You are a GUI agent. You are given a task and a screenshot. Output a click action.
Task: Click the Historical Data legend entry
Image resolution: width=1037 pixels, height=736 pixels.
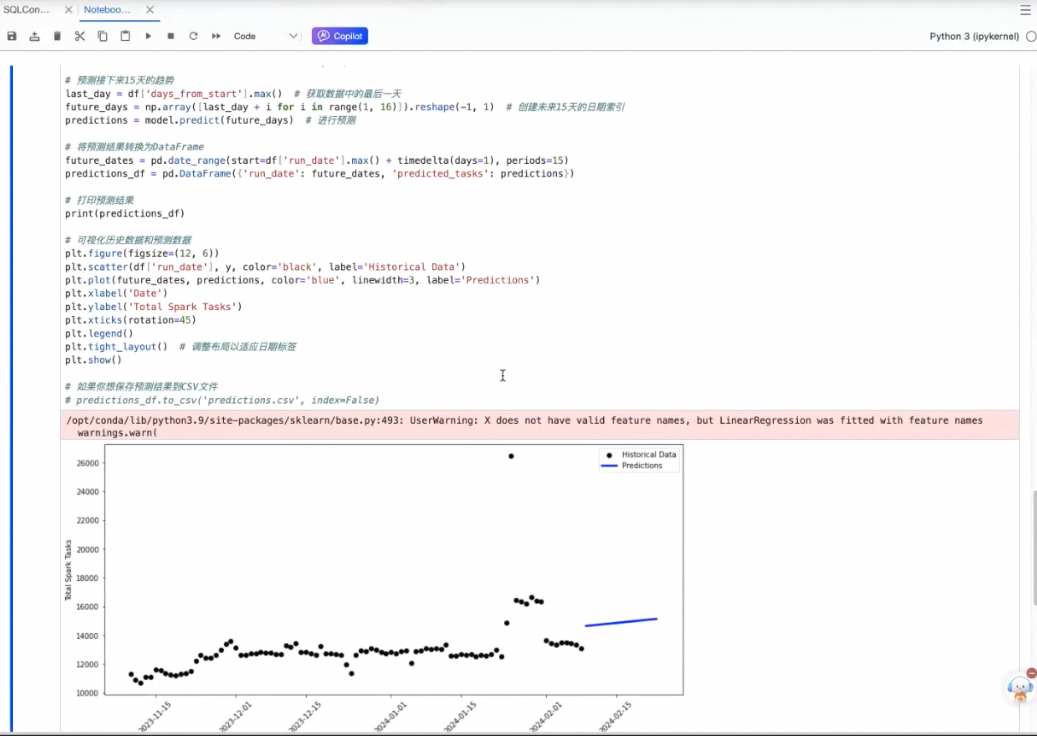tap(641, 455)
